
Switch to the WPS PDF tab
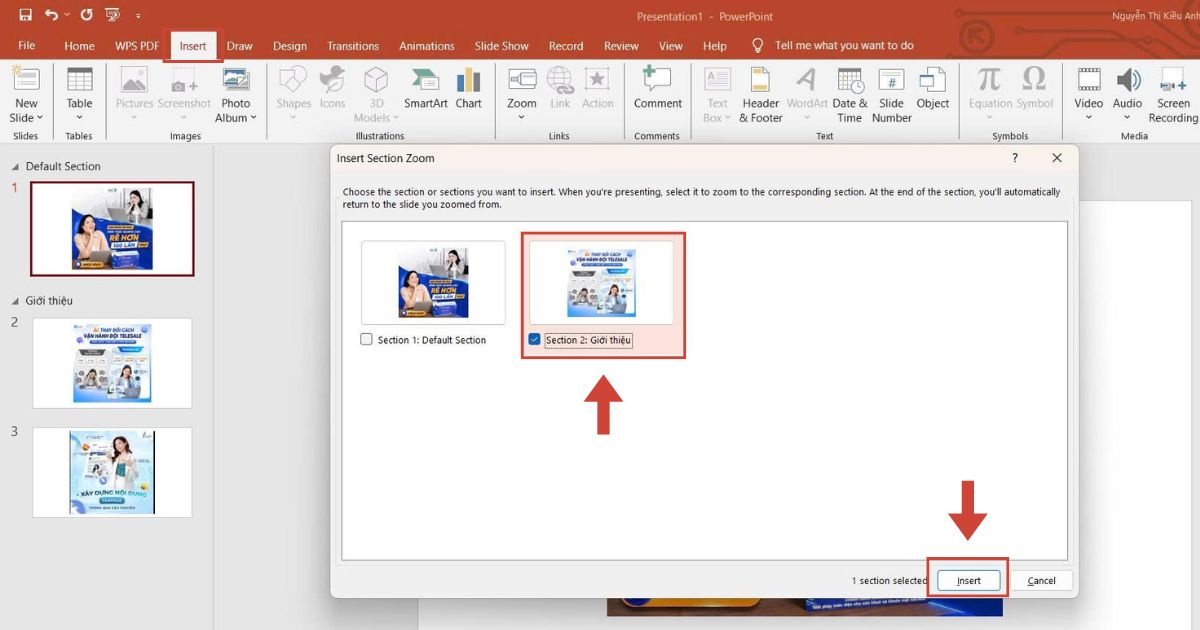[137, 46]
